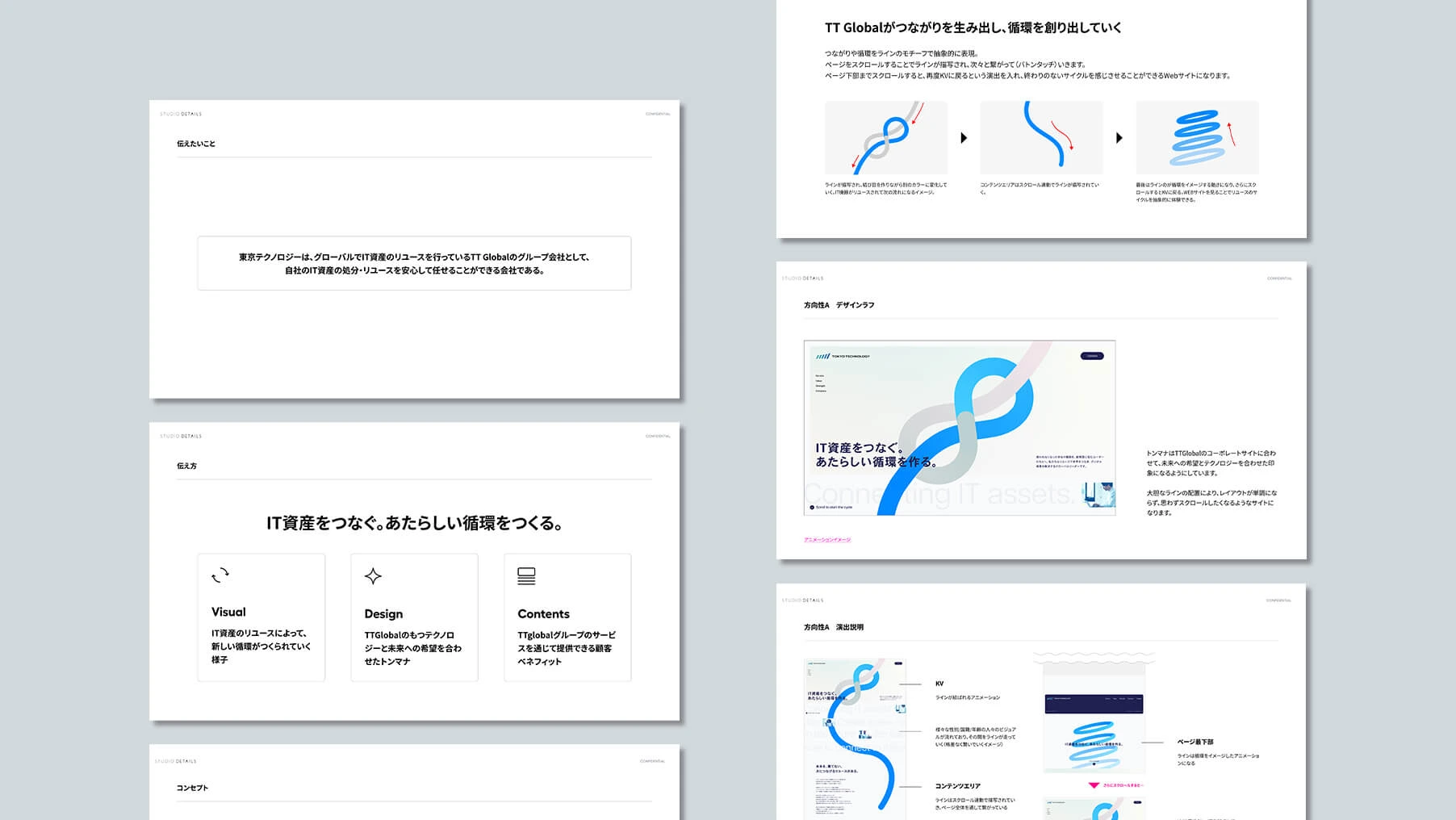Click the tall scrolling page mockup beside KV
This screenshot has height=820, width=1456.
[x=855, y=738]
